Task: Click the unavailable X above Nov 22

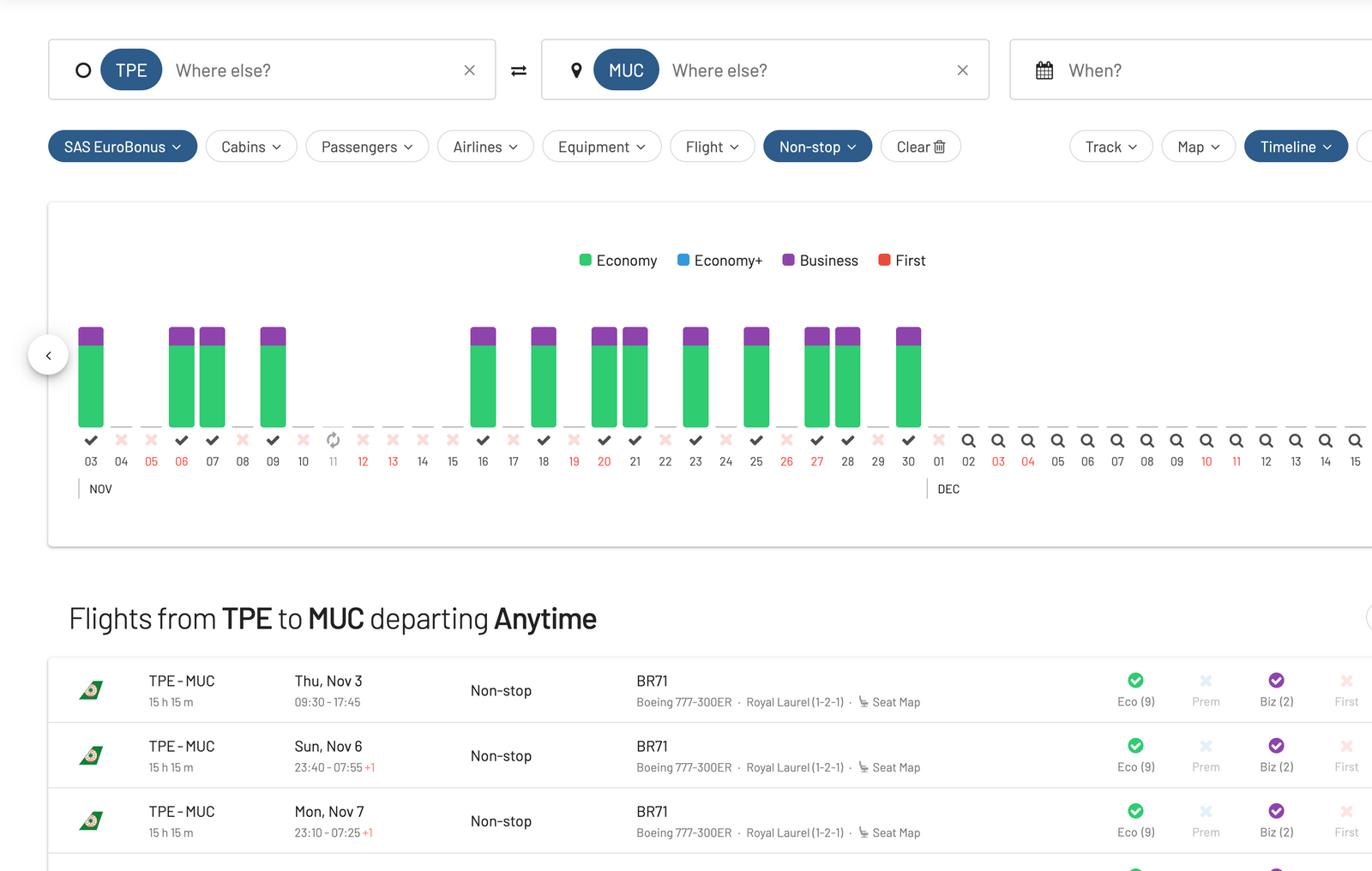Action: (x=665, y=440)
